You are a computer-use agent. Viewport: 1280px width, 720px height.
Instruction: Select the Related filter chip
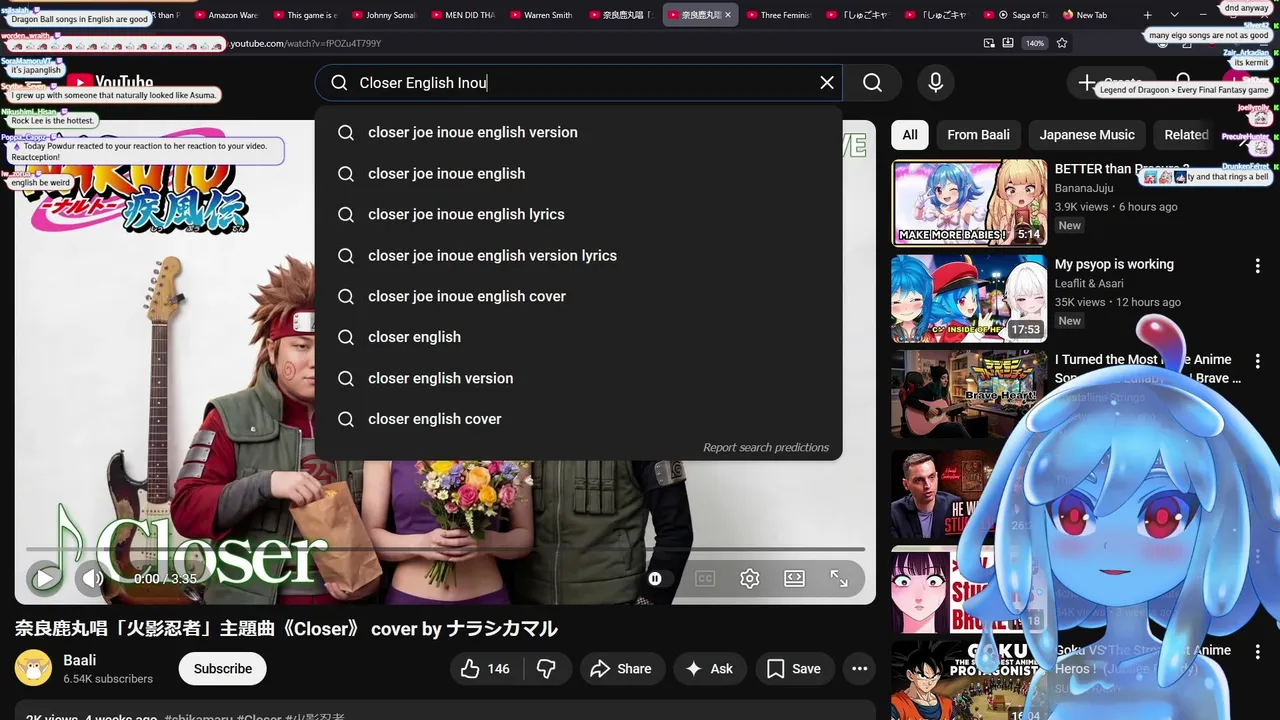[x=1186, y=135]
